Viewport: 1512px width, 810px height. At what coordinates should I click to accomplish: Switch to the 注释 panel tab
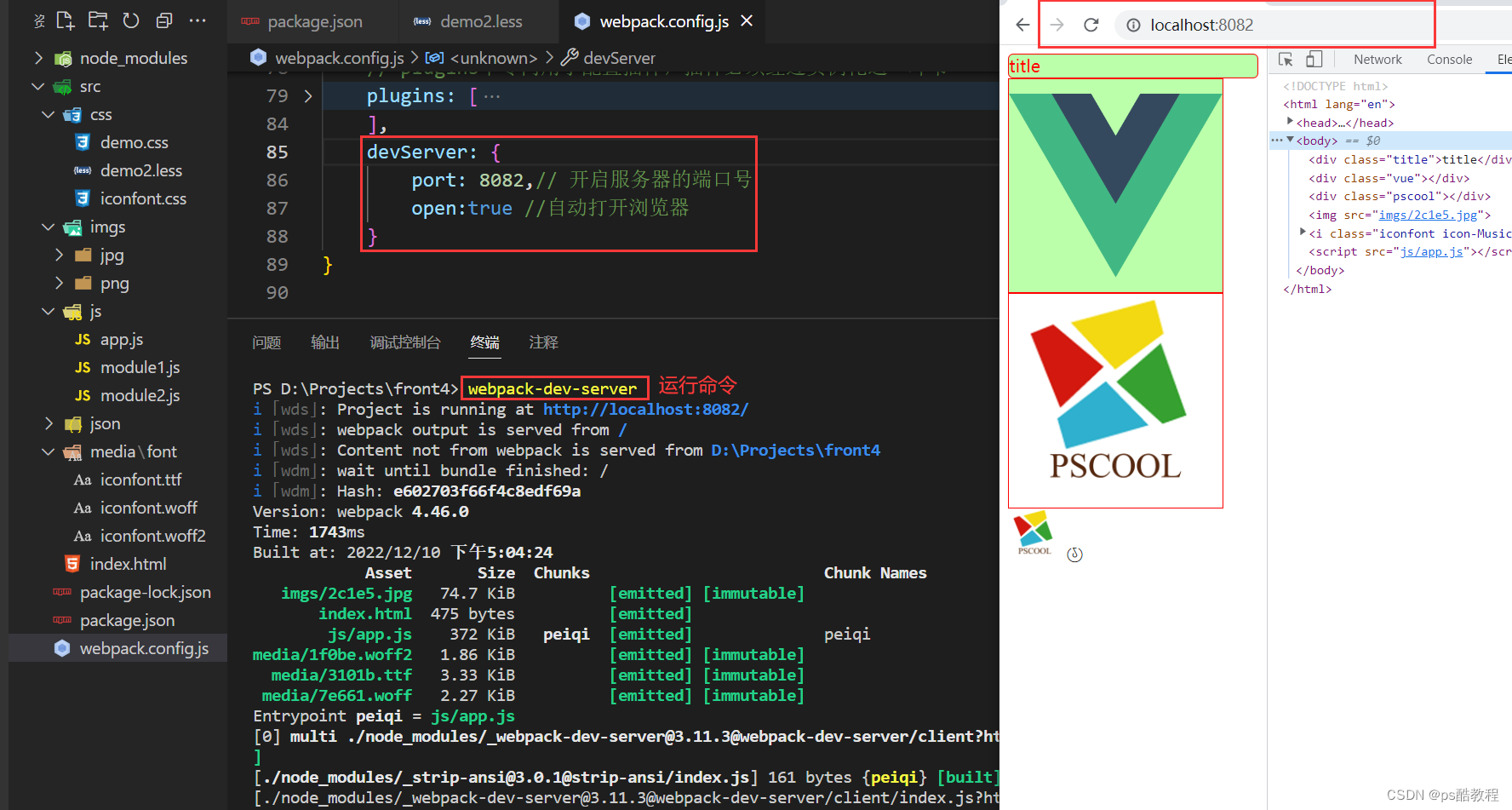pos(543,342)
